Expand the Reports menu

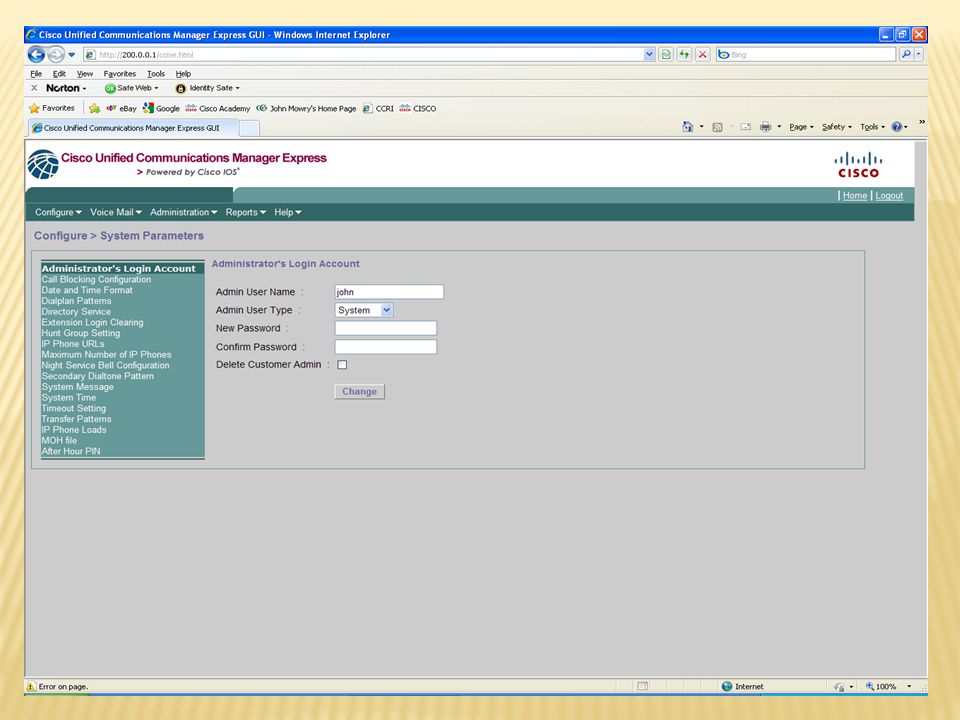[x=246, y=212]
